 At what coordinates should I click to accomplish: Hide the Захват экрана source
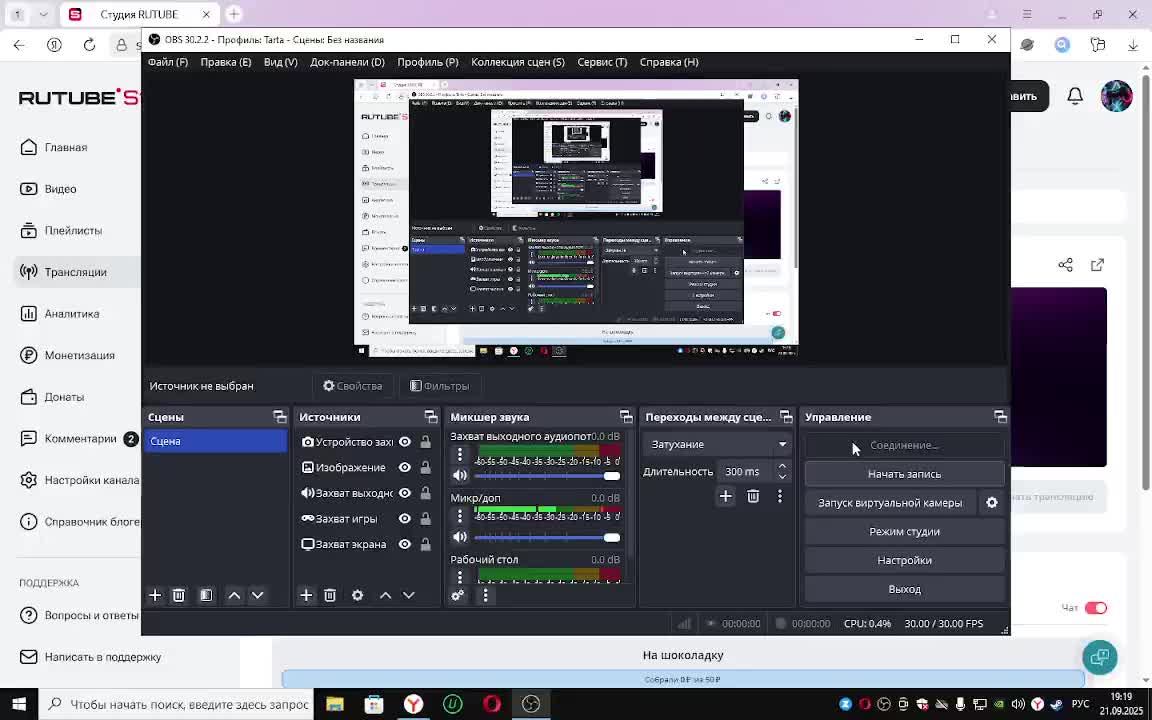(x=405, y=544)
